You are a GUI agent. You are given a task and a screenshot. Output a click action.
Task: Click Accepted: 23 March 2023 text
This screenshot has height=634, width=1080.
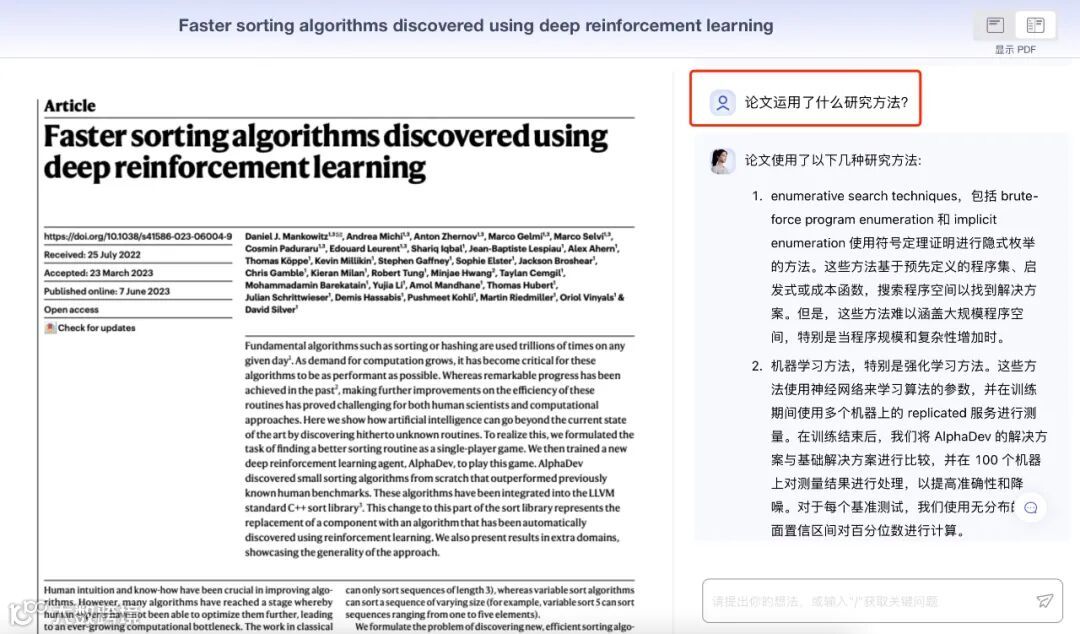point(98,273)
